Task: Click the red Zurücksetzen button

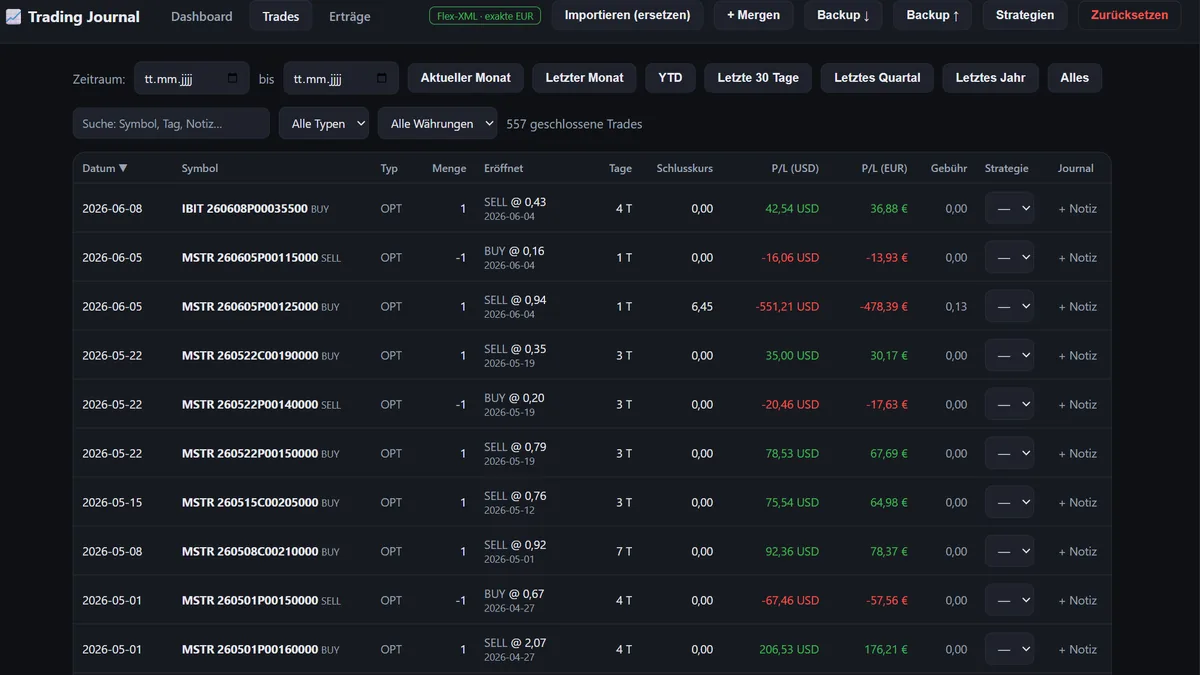Action: [1129, 15]
